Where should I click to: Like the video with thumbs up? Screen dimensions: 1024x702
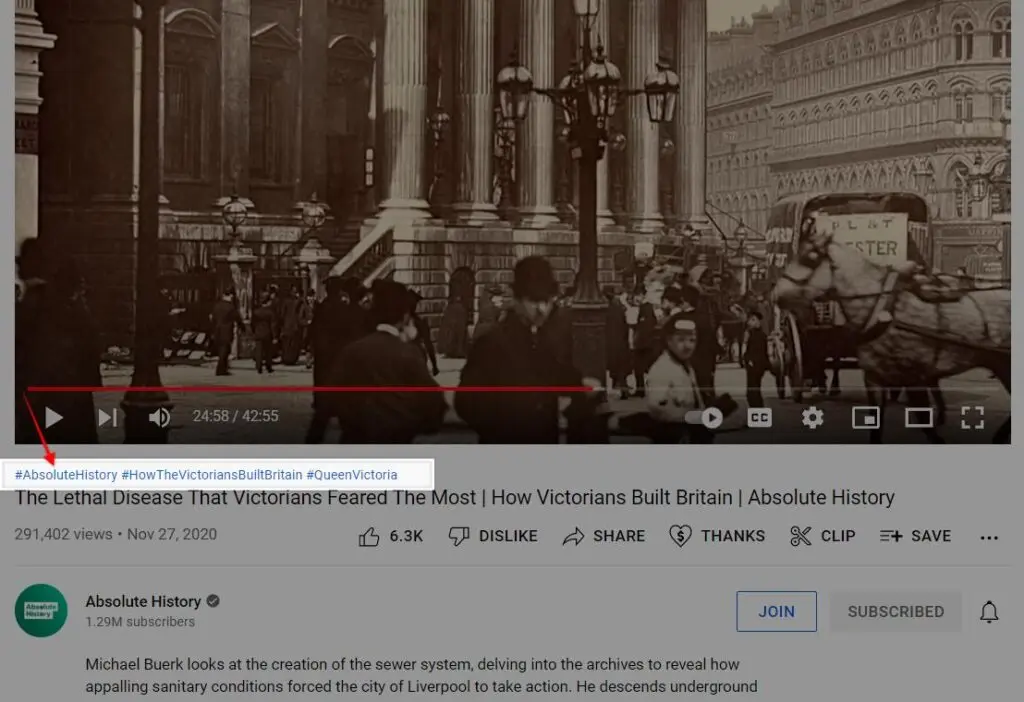pyautogui.click(x=391, y=536)
